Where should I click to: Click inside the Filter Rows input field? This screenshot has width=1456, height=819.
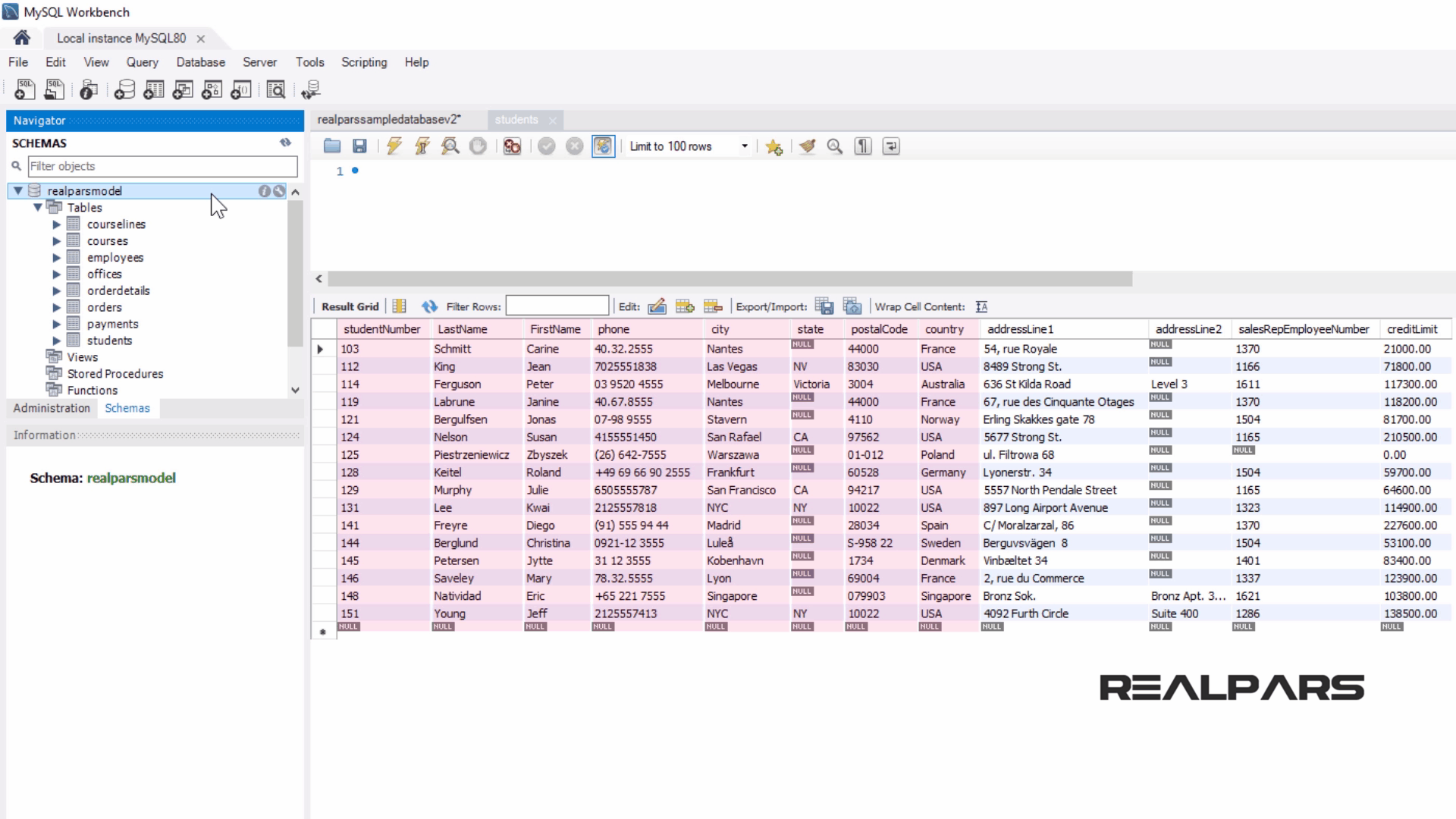tap(557, 306)
